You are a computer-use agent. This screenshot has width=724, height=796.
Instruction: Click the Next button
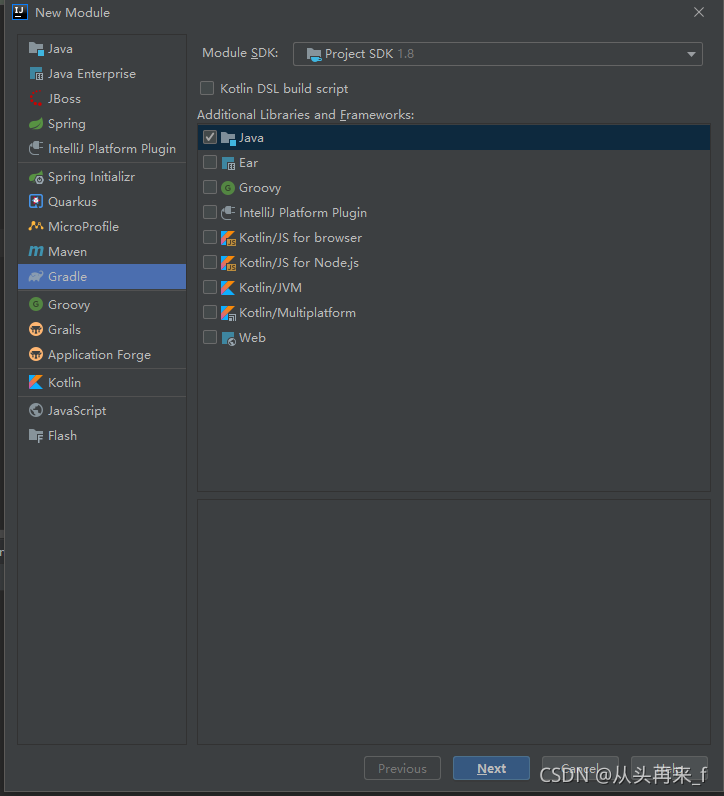pyautogui.click(x=491, y=769)
